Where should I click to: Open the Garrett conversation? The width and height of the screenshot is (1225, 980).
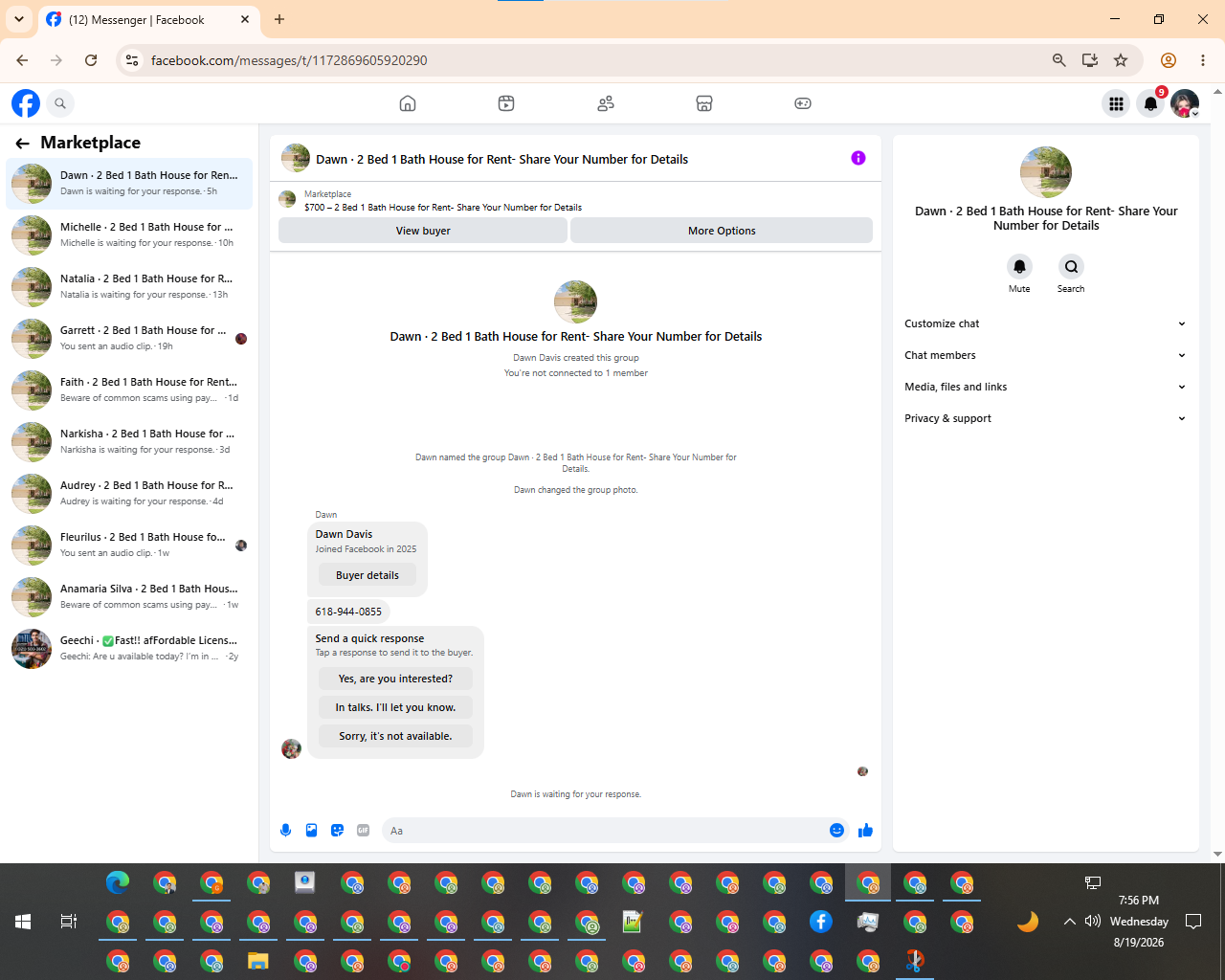click(129, 338)
